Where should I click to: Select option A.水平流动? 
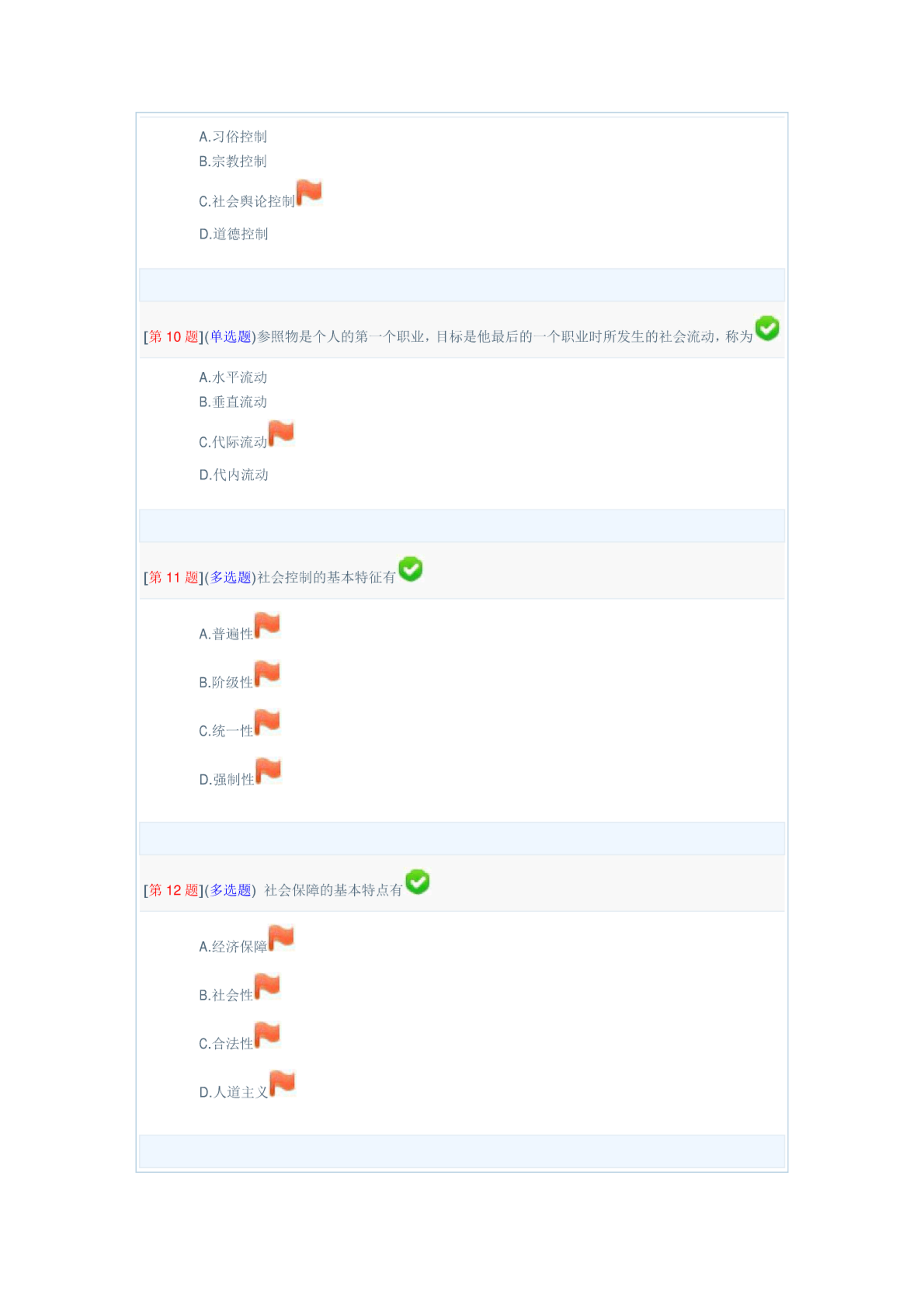[x=233, y=377]
